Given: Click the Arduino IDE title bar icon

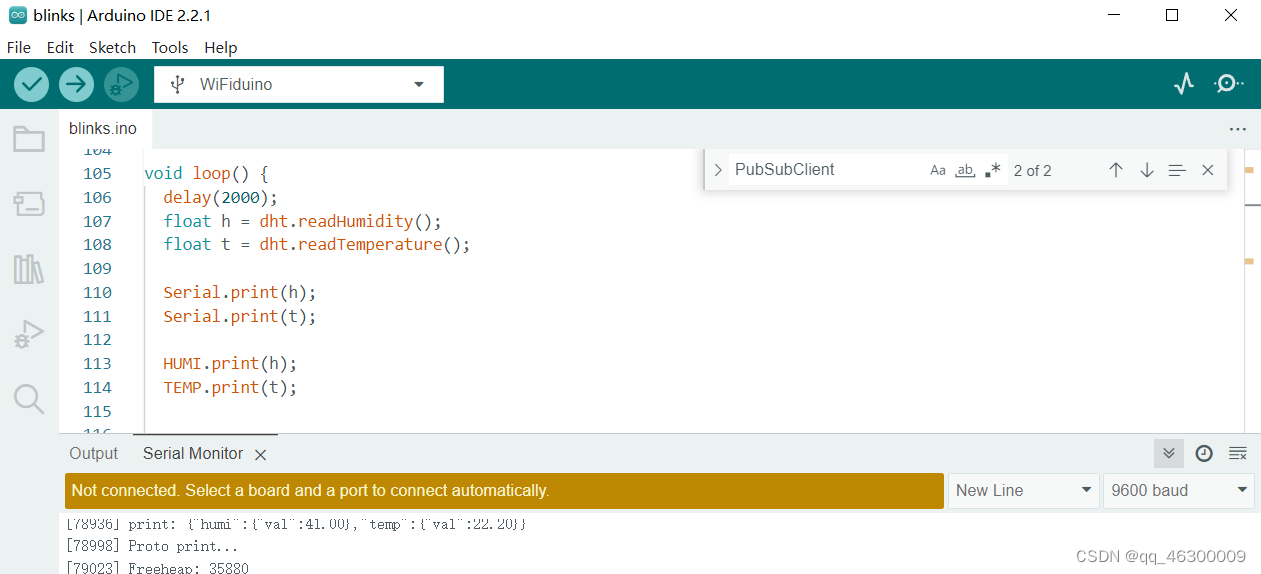Looking at the screenshot, I should click(17, 15).
